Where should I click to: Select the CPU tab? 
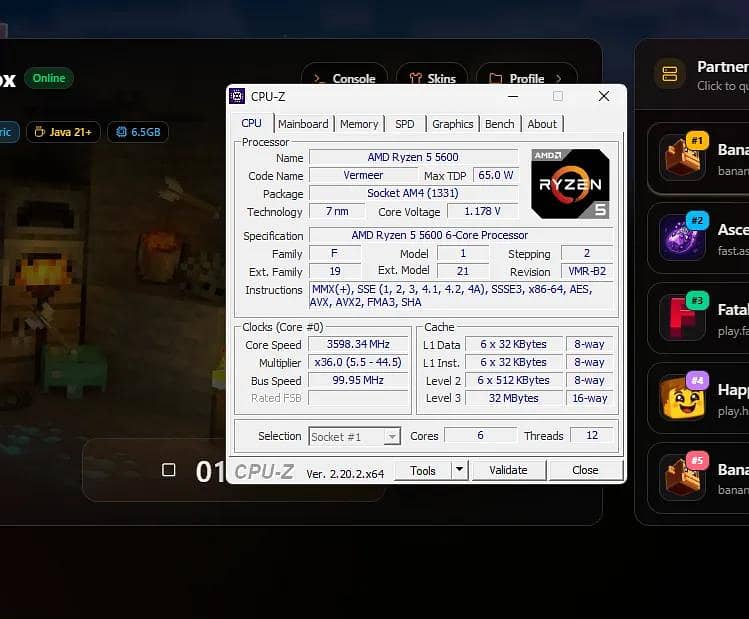point(251,123)
